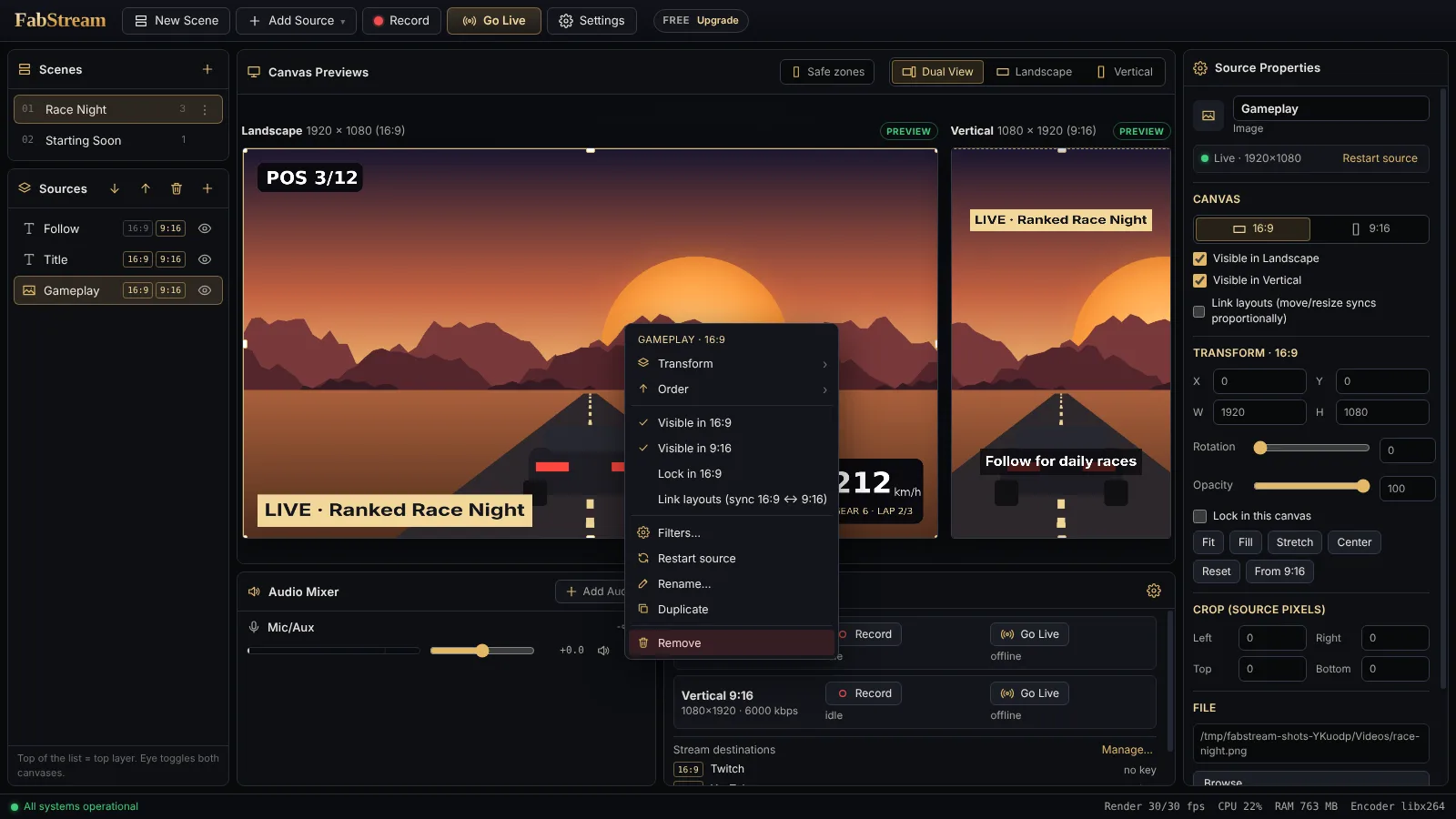This screenshot has width=1456, height=819.
Task: Hide the Gameplay source with eye icon
Action: pyautogui.click(x=205, y=290)
